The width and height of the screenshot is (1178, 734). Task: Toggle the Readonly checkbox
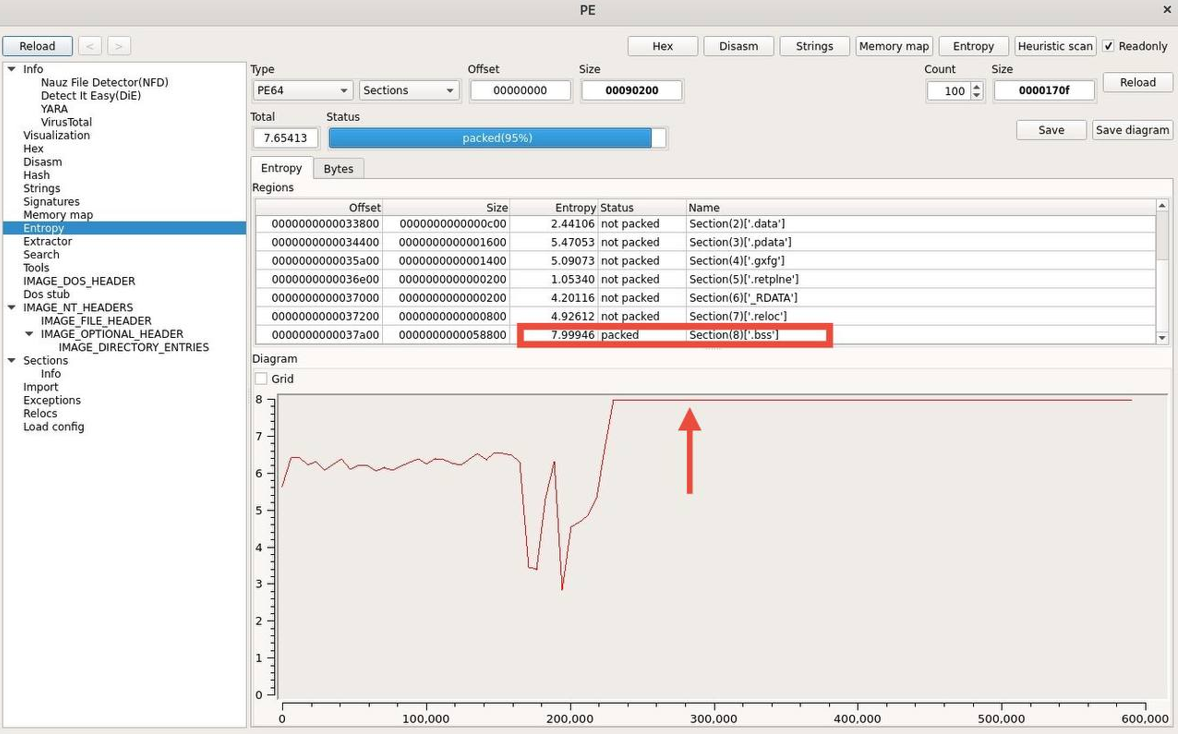[x=1108, y=46]
